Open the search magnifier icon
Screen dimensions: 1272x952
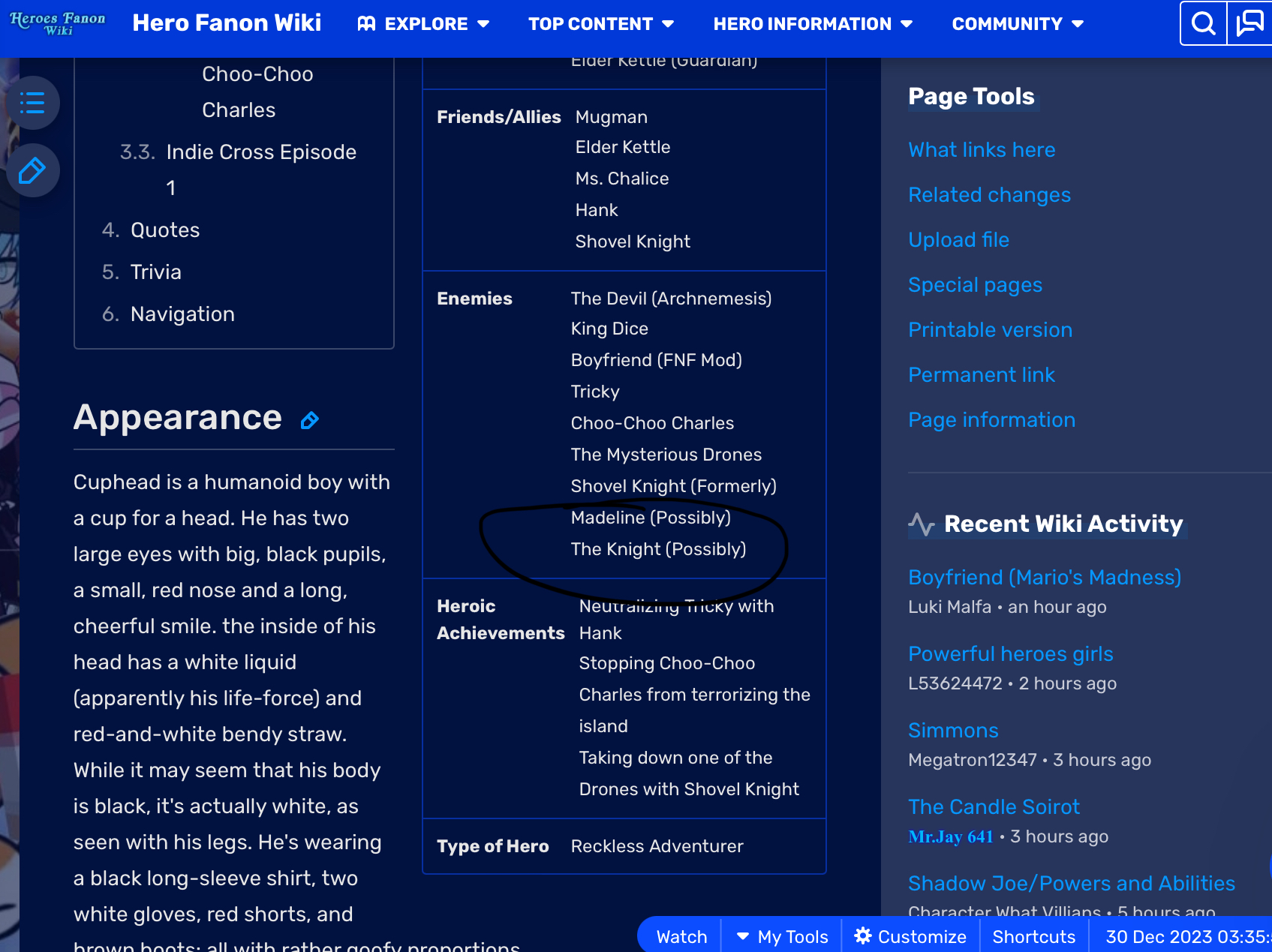pyautogui.click(x=1204, y=23)
